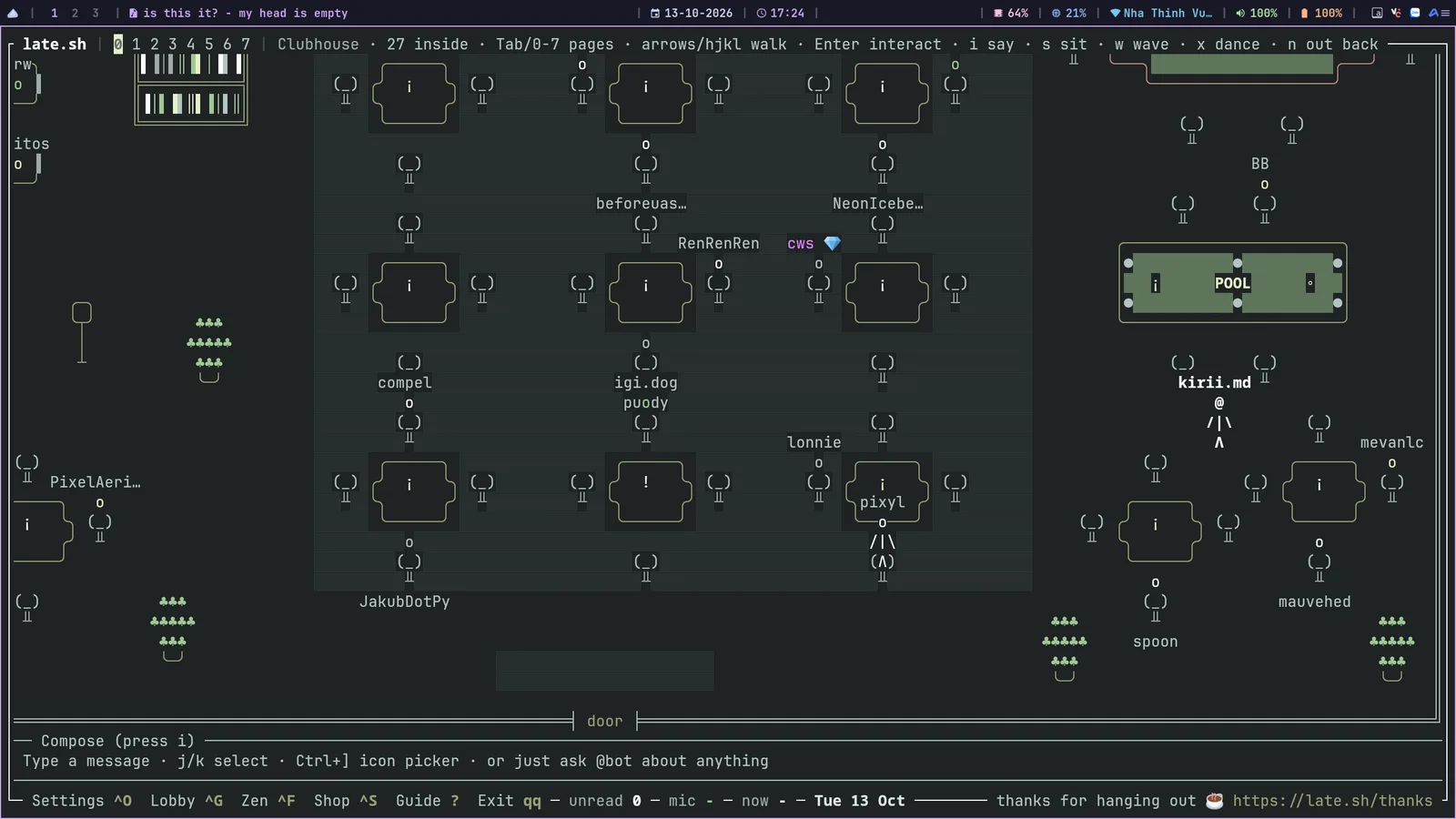
Task: Click the coffee cup icon in footer
Action: click(1214, 801)
